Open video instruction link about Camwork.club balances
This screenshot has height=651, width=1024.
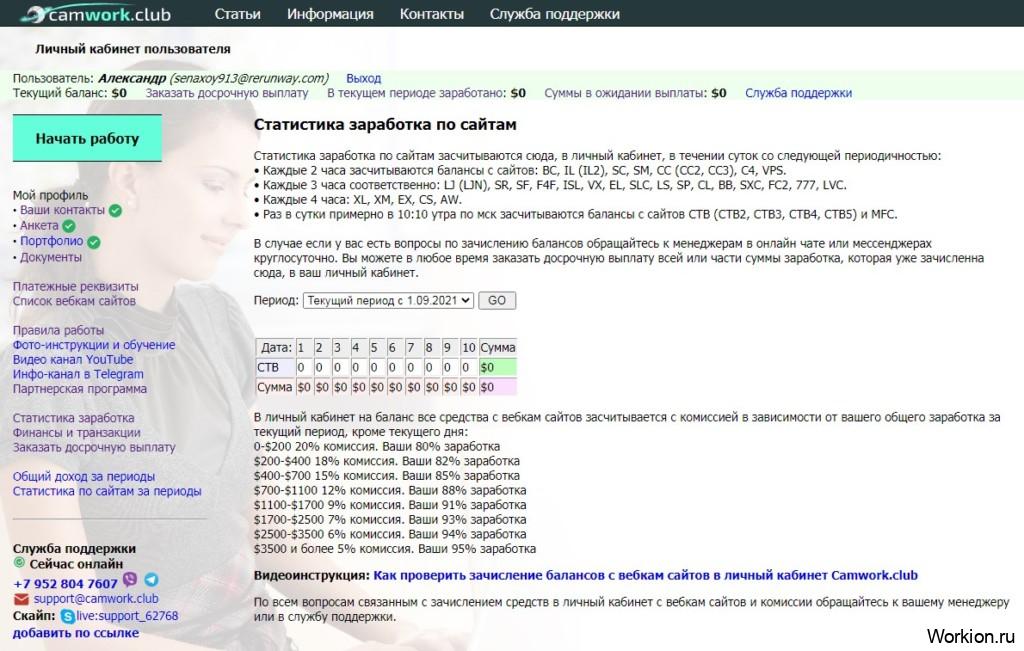point(645,576)
